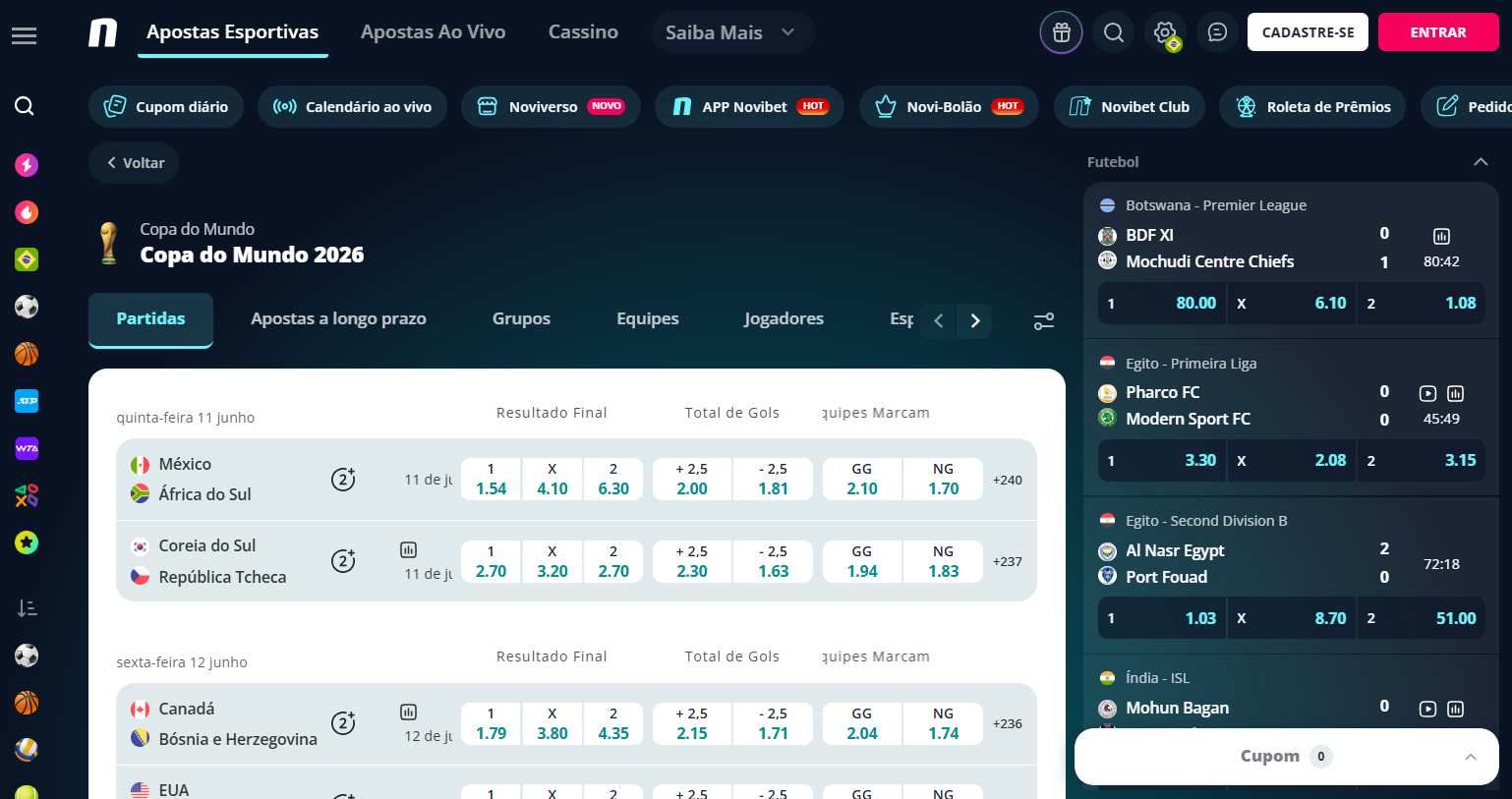
Task: Expand the Cupom bet slip panel
Action: [1287, 756]
